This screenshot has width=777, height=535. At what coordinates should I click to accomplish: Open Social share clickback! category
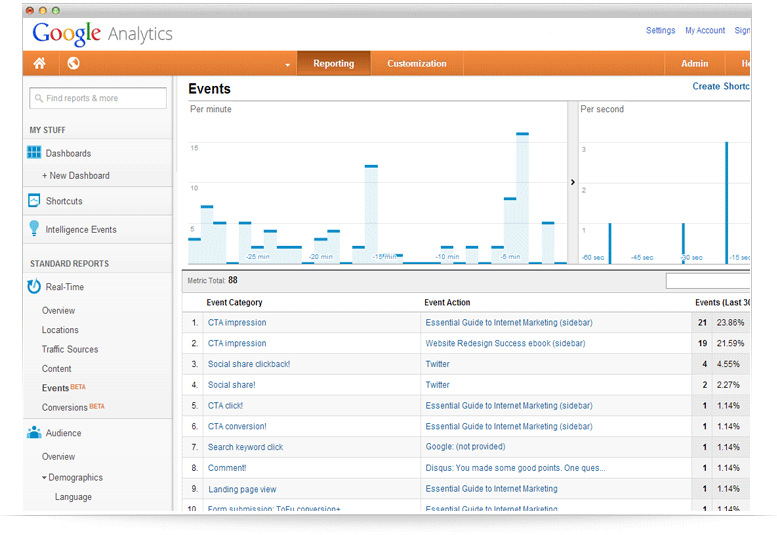click(249, 364)
